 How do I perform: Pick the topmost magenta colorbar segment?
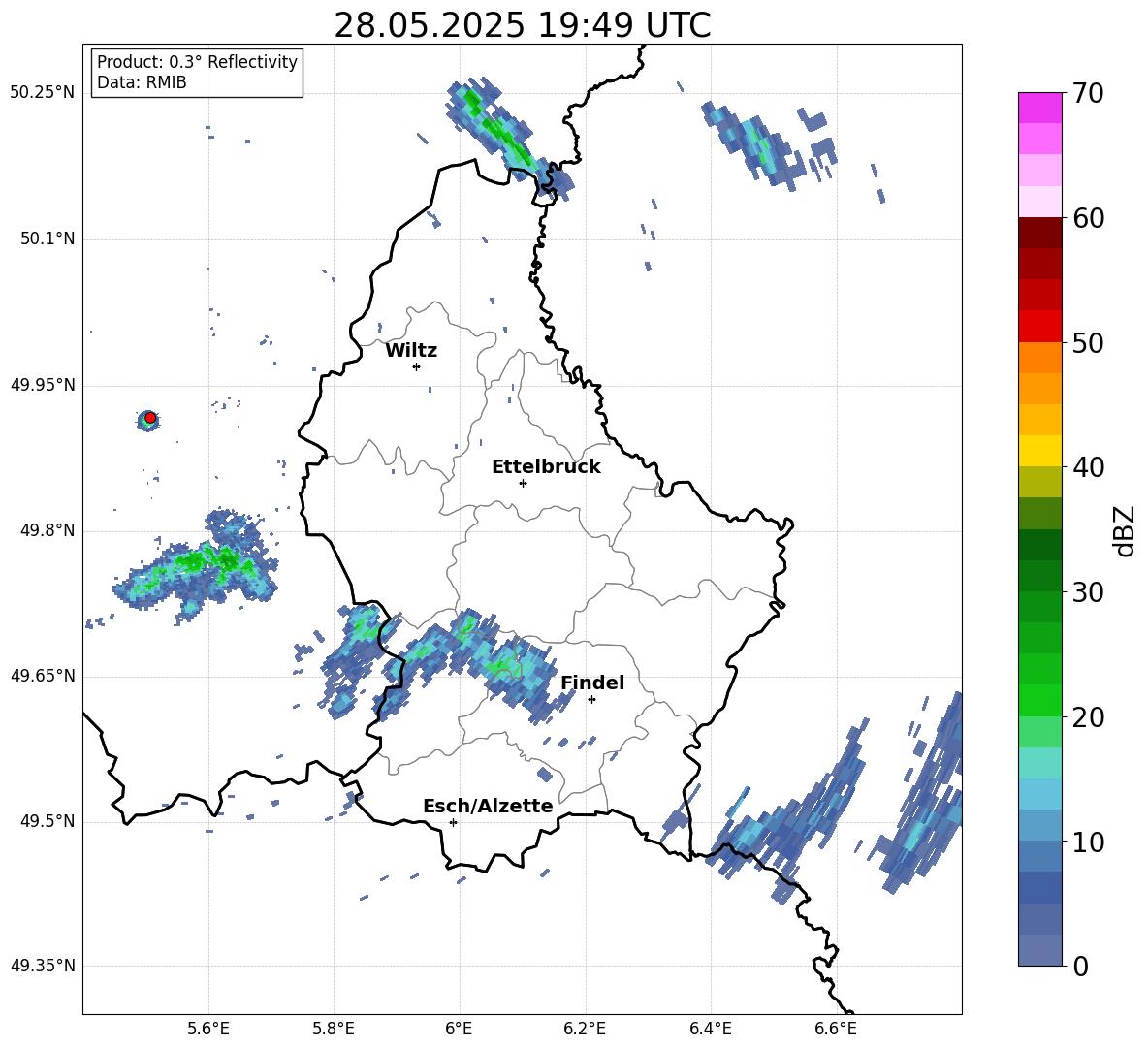(1039, 109)
